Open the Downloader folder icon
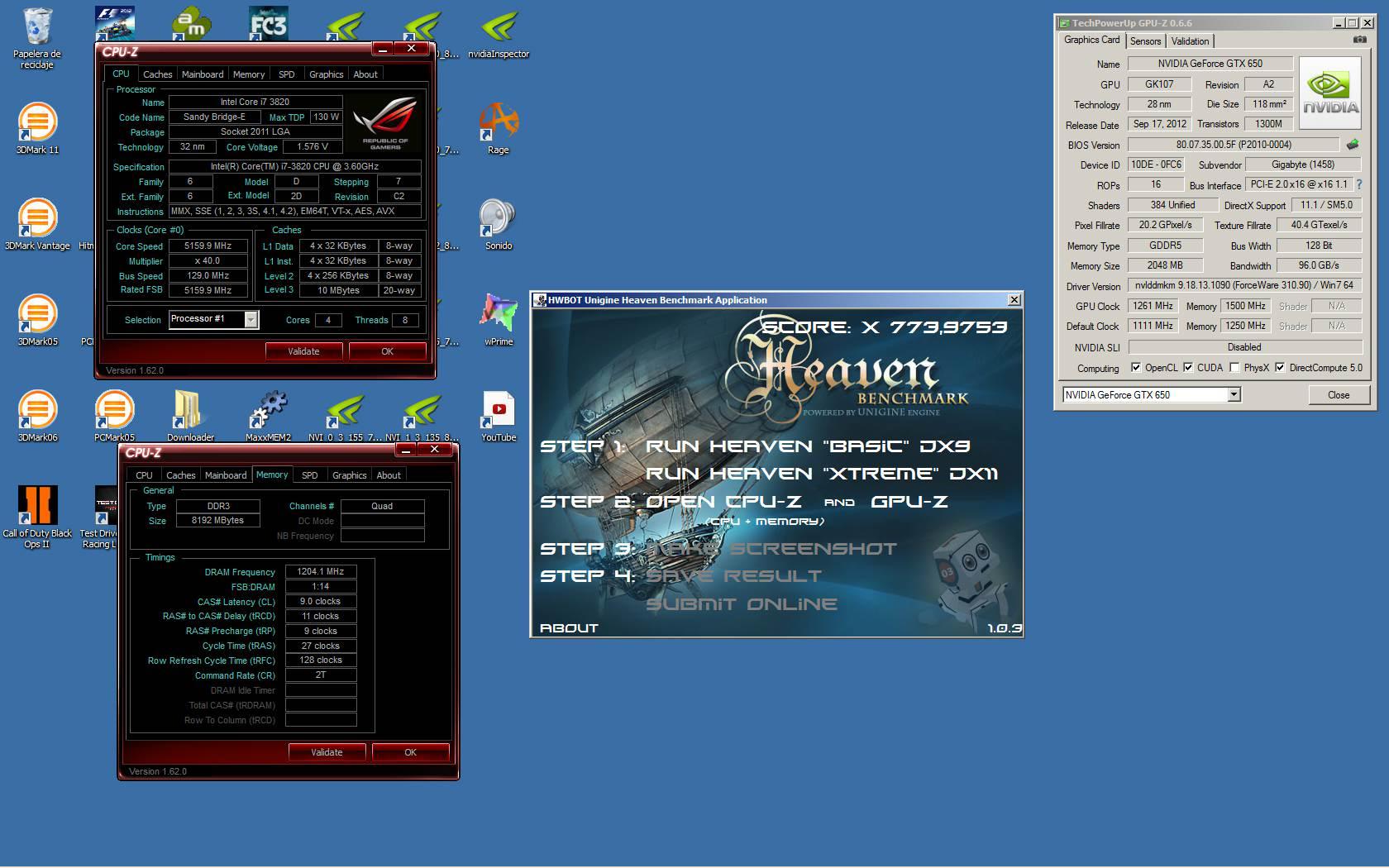 pyautogui.click(x=190, y=416)
